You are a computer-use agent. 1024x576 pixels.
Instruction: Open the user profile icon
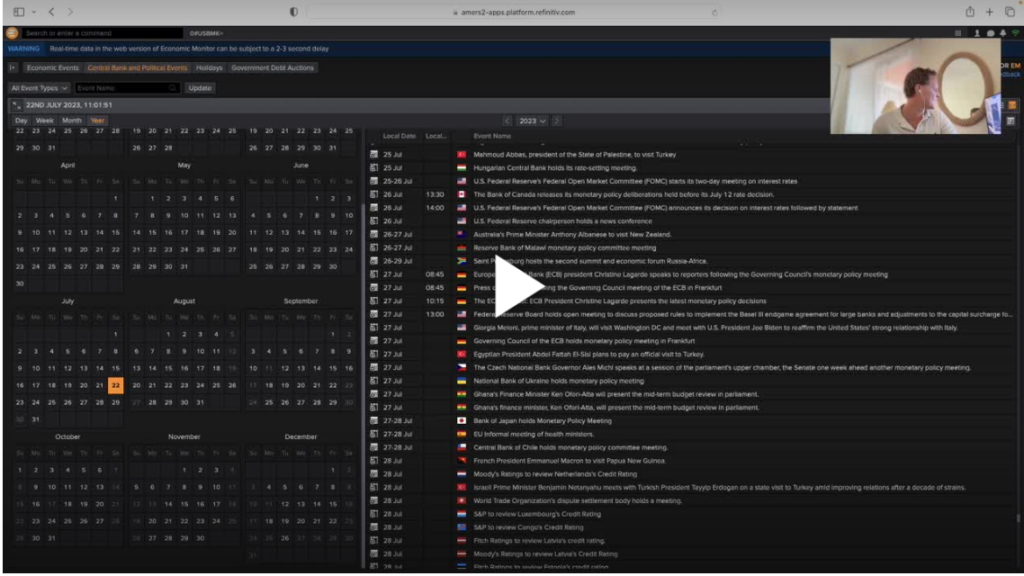point(977,33)
